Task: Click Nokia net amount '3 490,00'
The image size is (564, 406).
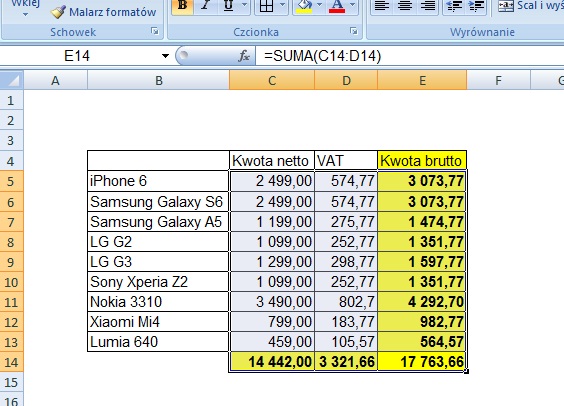Action: [x=272, y=302]
